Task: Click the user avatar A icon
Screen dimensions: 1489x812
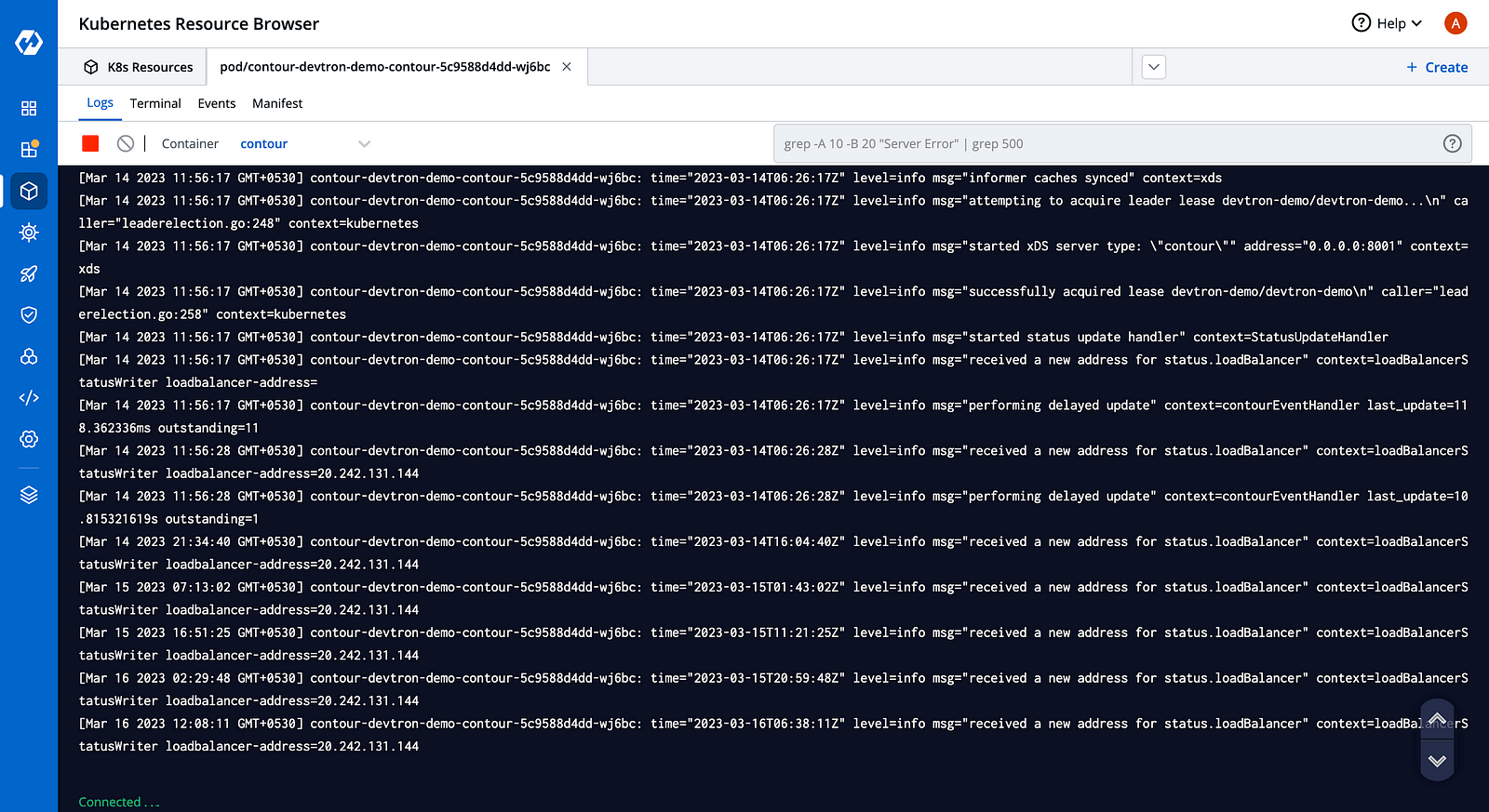Action: tap(1455, 23)
